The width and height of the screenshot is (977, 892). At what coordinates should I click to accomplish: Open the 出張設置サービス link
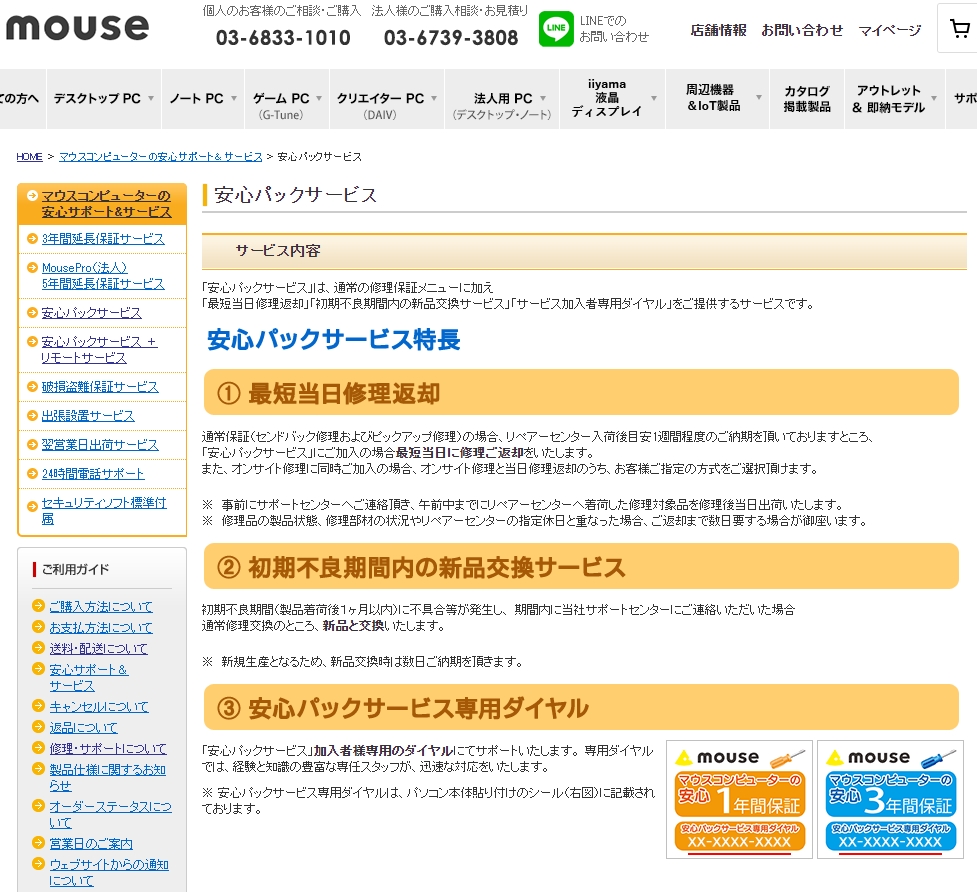(88, 415)
